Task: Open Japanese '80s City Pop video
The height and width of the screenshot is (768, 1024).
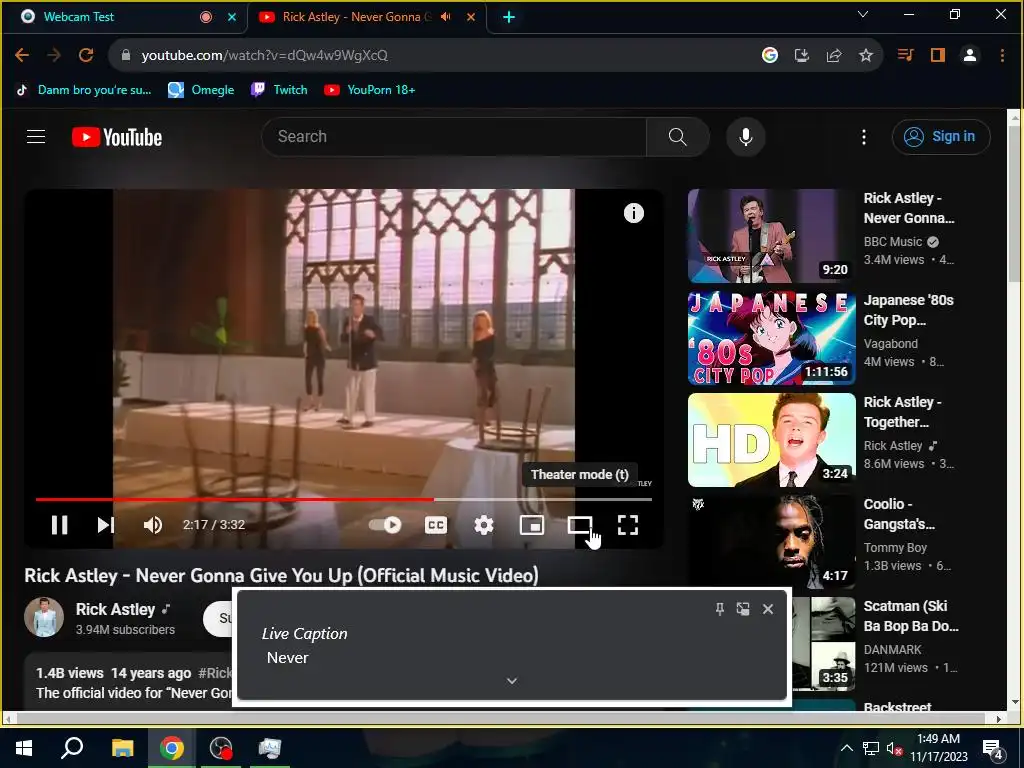Action: point(771,338)
